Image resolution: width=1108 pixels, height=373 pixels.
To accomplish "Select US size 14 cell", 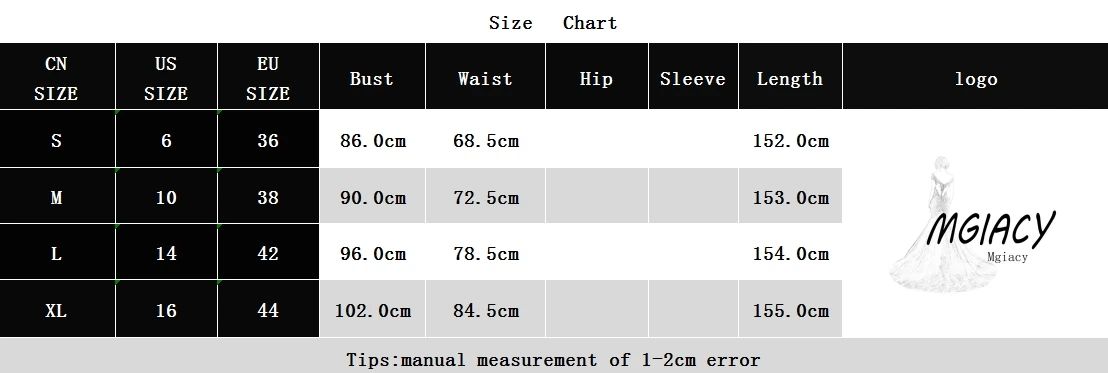I will (x=166, y=252).
